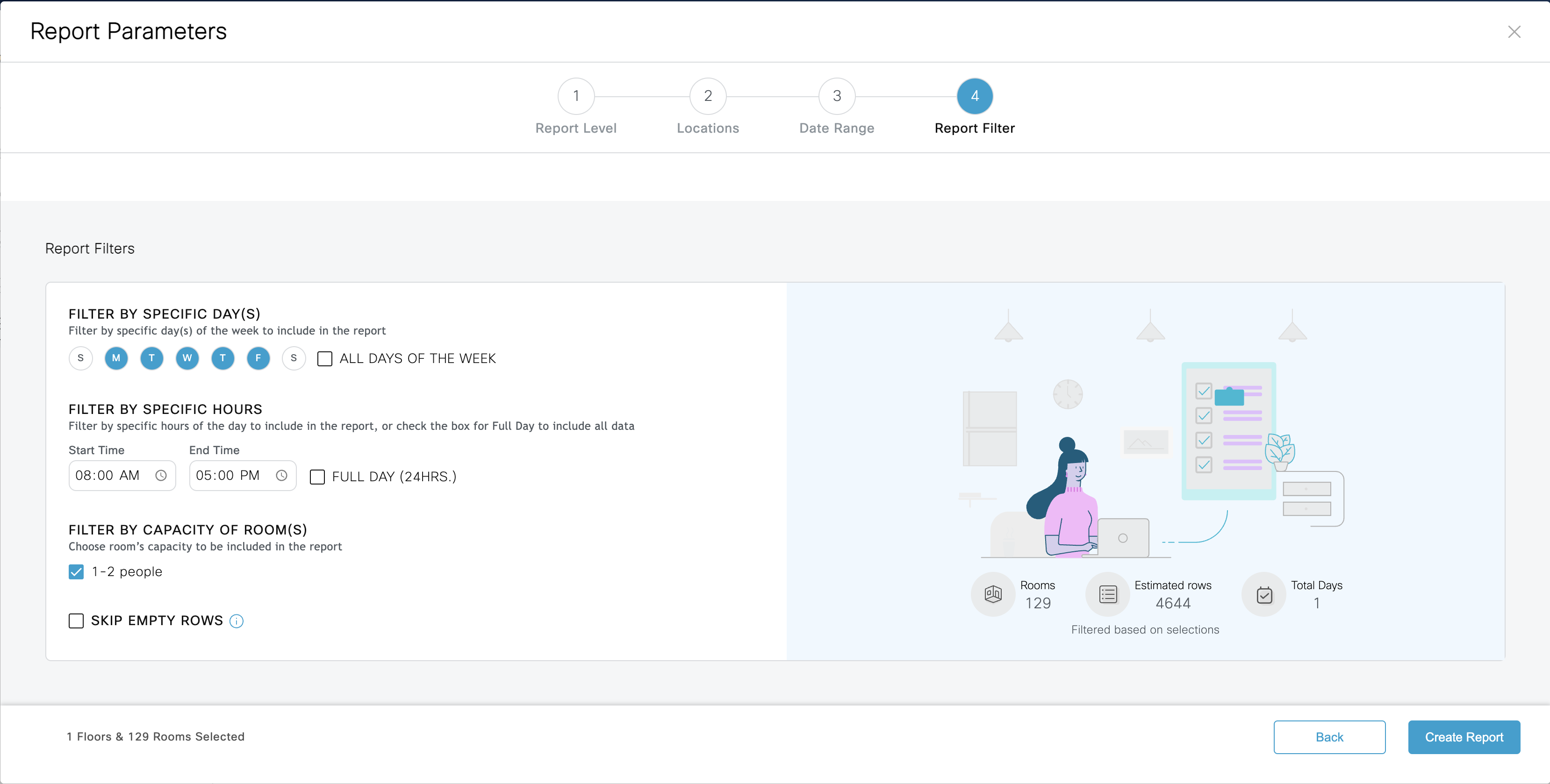Click the End Time clock icon
Screen dimensions: 1550x784
tap(281, 476)
